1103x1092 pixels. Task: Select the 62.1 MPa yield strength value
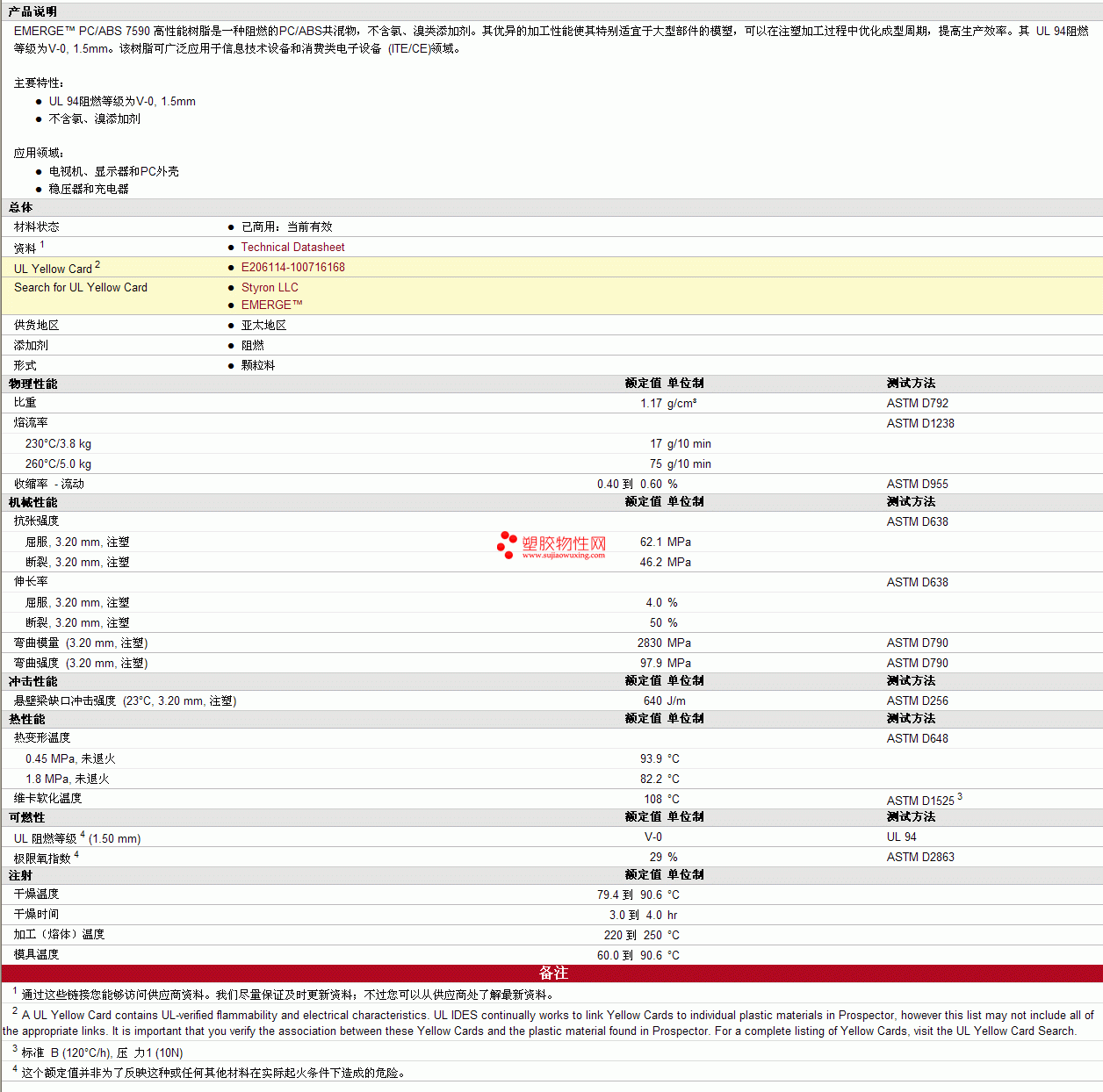pyautogui.click(x=666, y=542)
